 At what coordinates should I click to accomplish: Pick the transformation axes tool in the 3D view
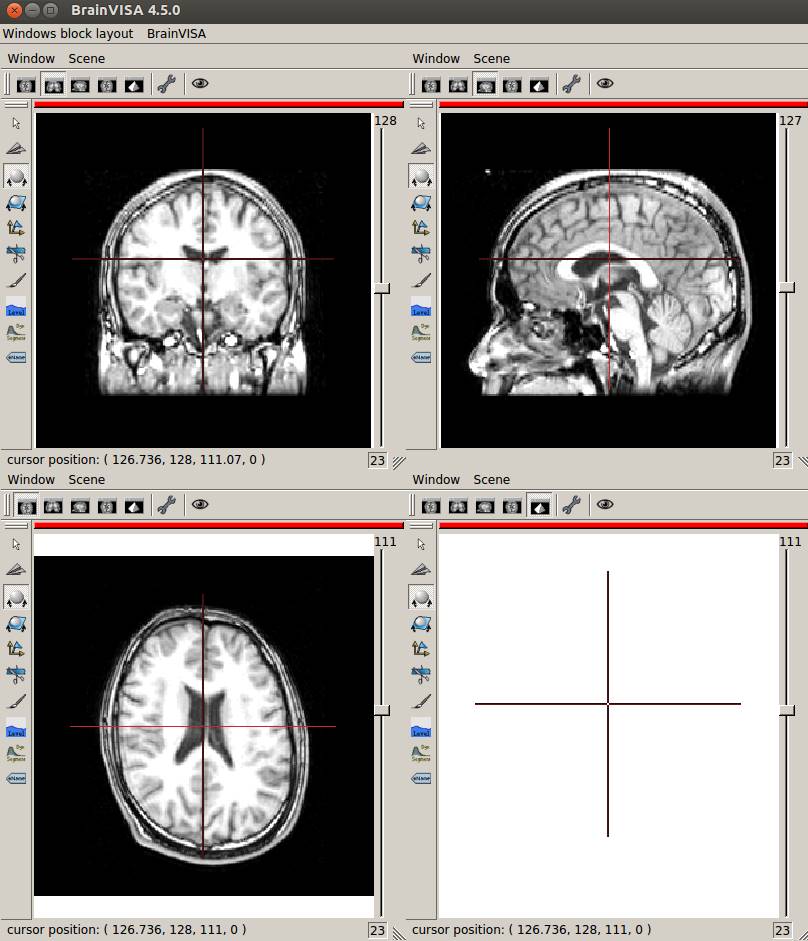click(421, 648)
